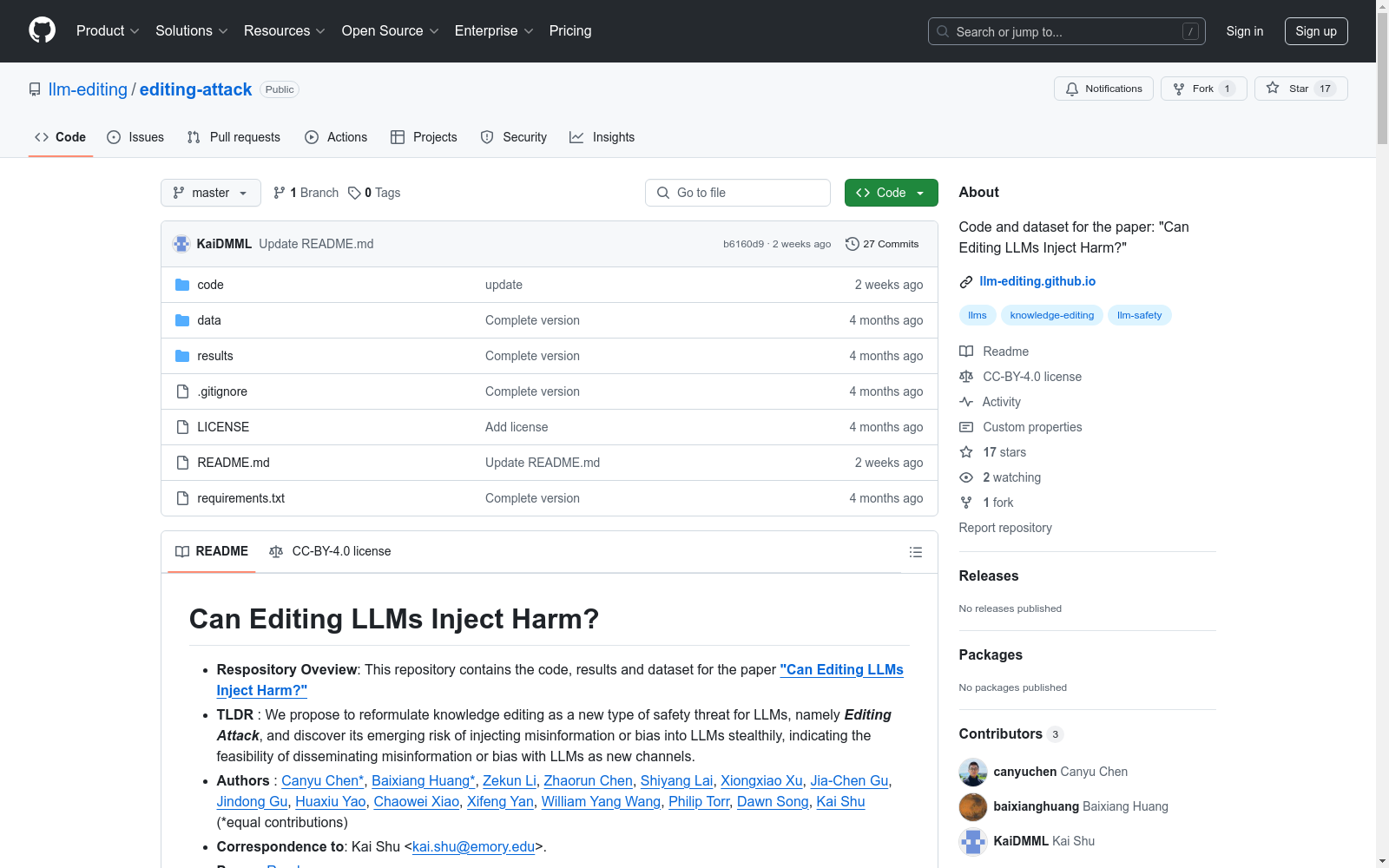Screen dimensions: 1389x868
Task: Open Canyu Chen author link
Action: tap(323, 780)
